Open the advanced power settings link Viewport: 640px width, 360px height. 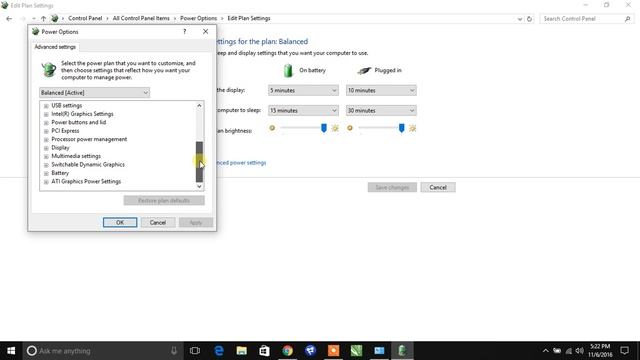coord(241,162)
